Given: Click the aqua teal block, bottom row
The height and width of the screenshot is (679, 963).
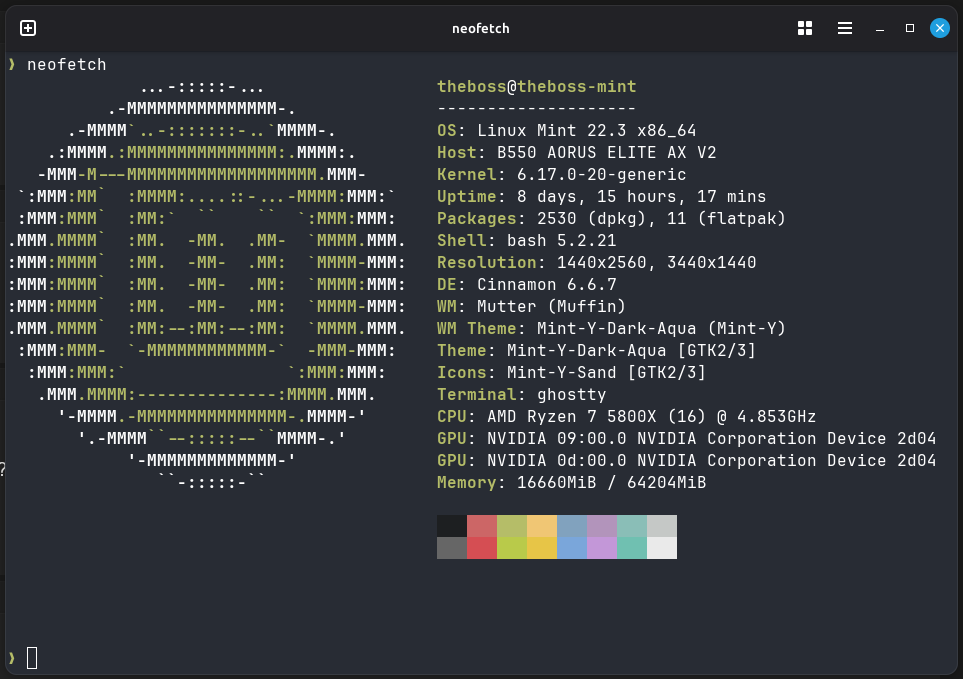Looking at the screenshot, I should [632, 548].
